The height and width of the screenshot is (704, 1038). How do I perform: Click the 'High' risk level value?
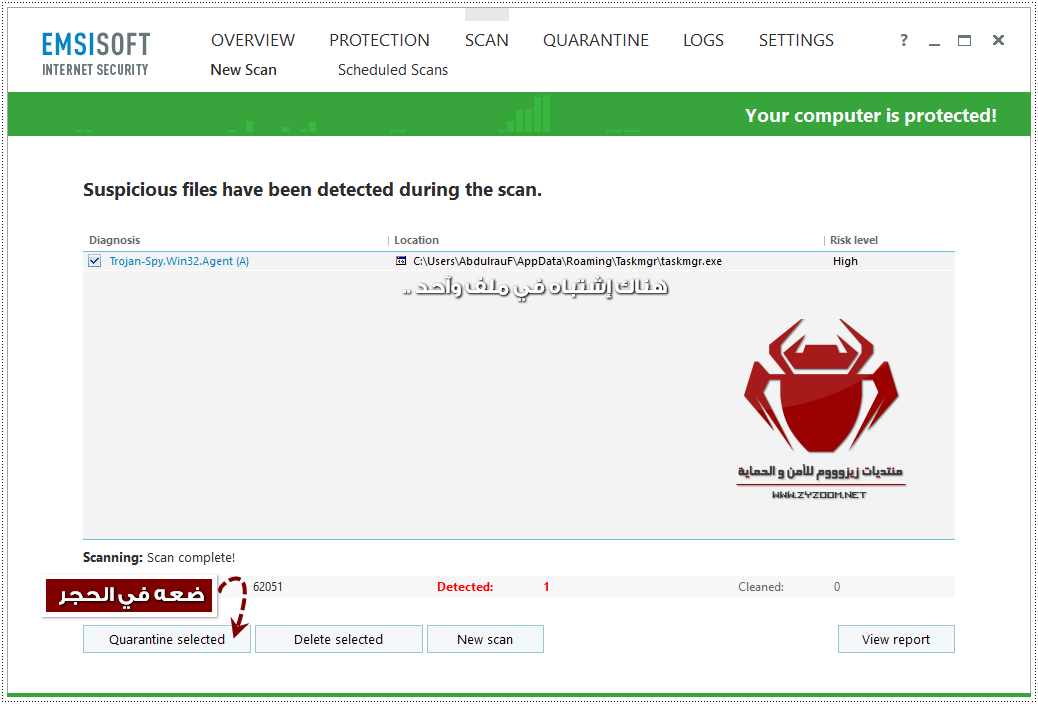pyautogui.click(x=845, y=261)
